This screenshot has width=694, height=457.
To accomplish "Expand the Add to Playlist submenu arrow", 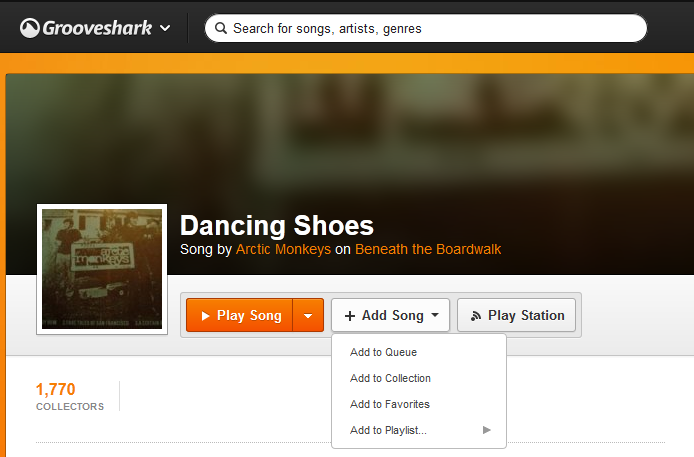I will 487,430.
